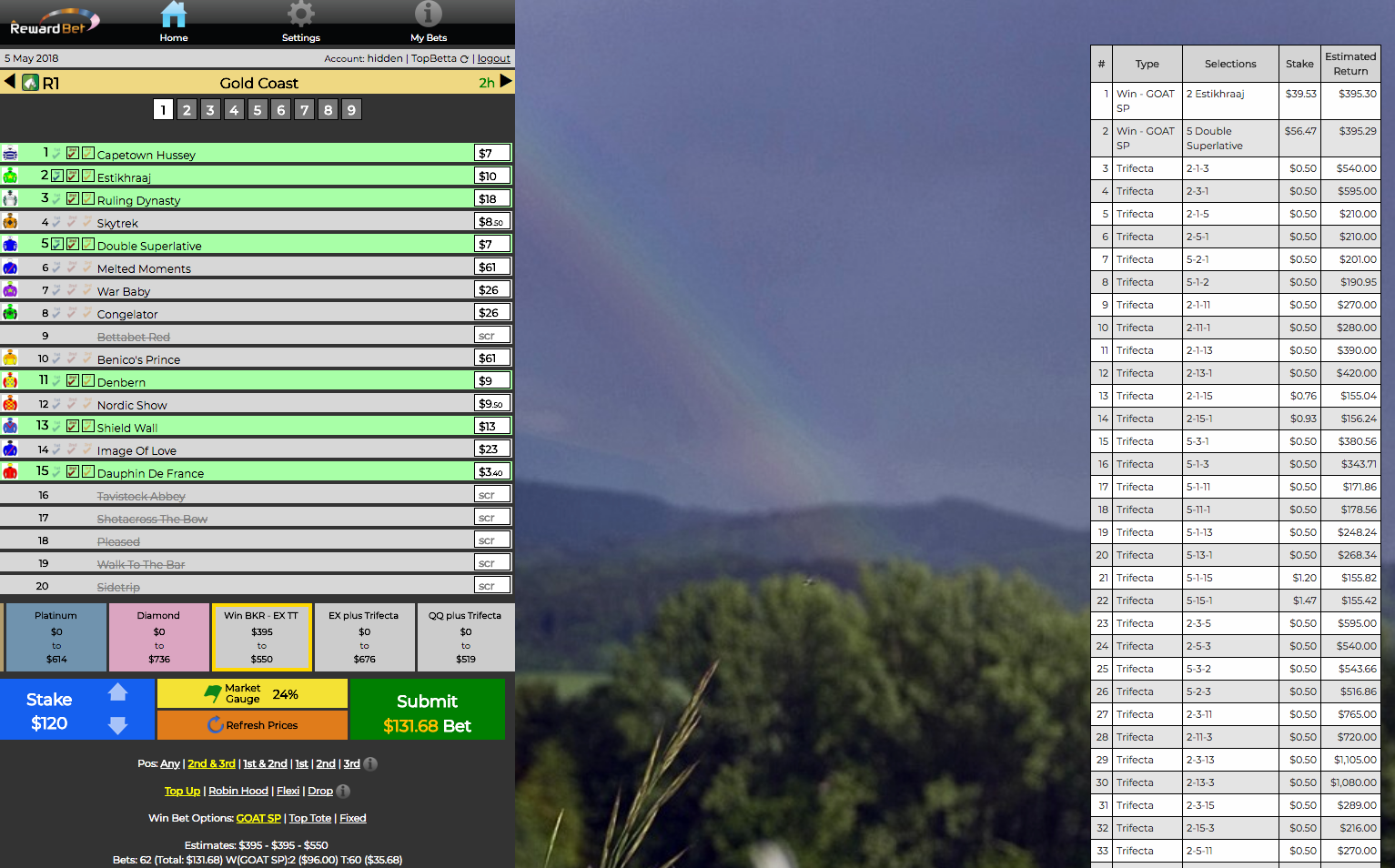
Task: Toggle 2nd place checkbox for Capetown Hussey
Action: click(73, 153)
